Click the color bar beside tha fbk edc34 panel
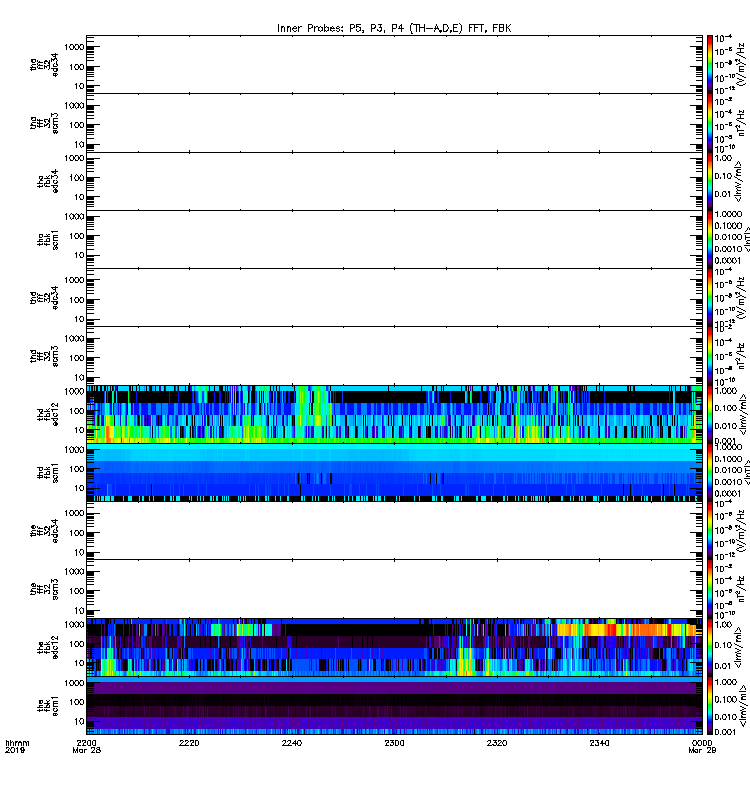Image resolution: width=750 pixels, height=800 pixels. point(710,181)
